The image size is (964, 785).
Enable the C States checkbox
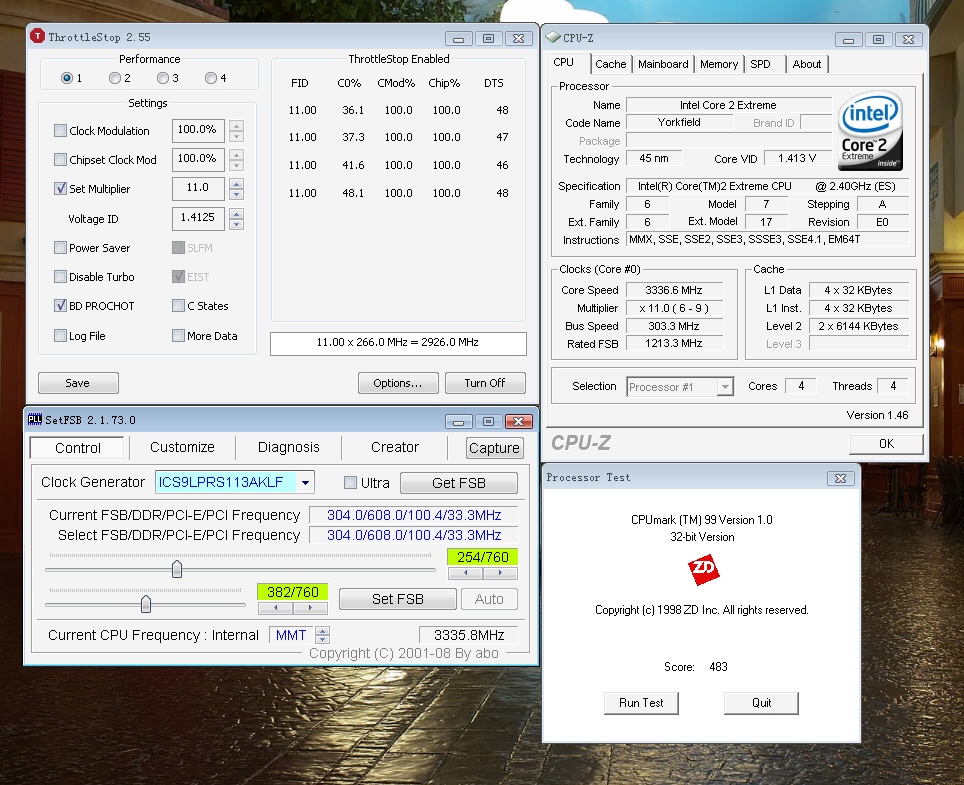point(178,306)
